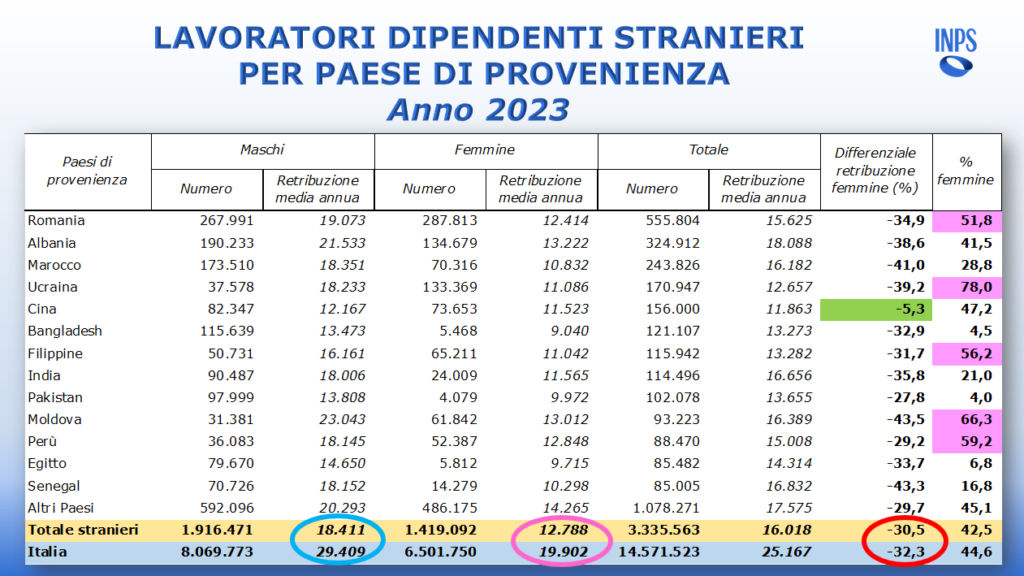Click the Anno 2023 subtitle
Viewport: 1024px width, 576px height.
(478, 109)
